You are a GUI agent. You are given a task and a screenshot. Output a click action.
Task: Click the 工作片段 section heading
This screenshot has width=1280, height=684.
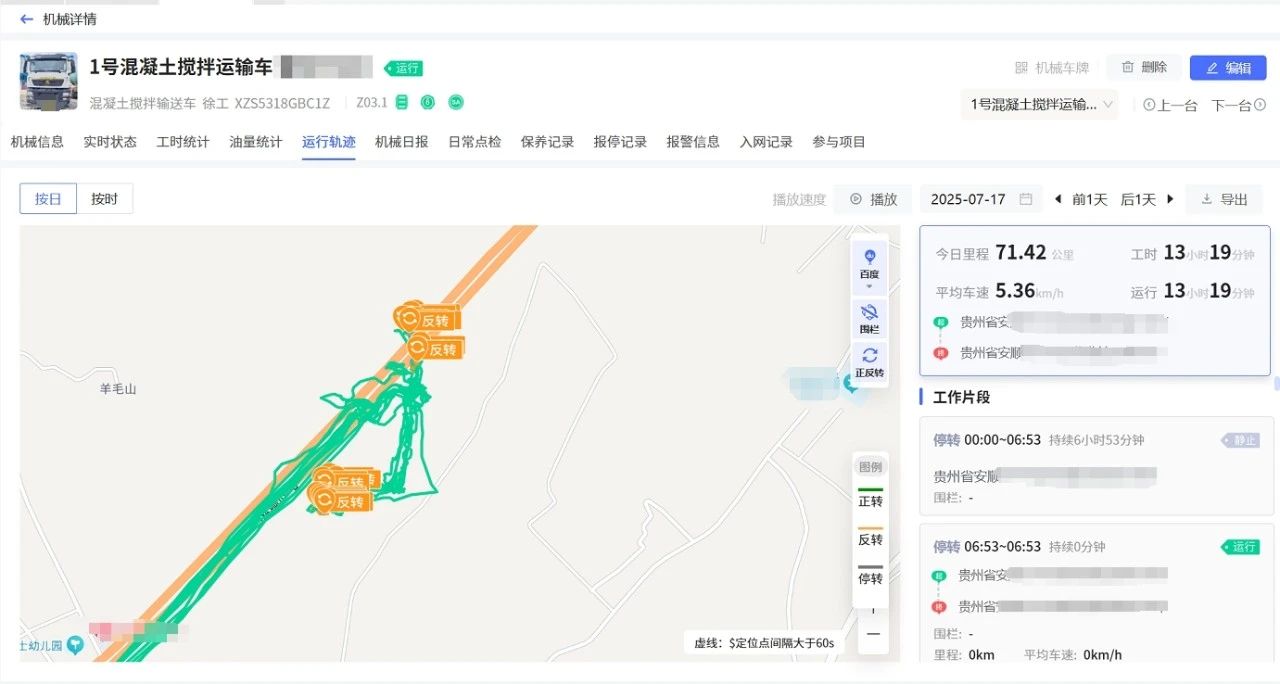coord(961,397)
